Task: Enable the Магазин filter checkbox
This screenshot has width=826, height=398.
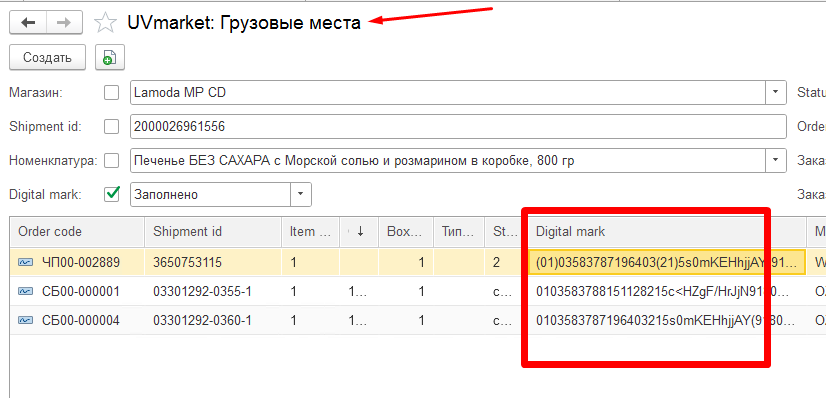Action: 112,93
